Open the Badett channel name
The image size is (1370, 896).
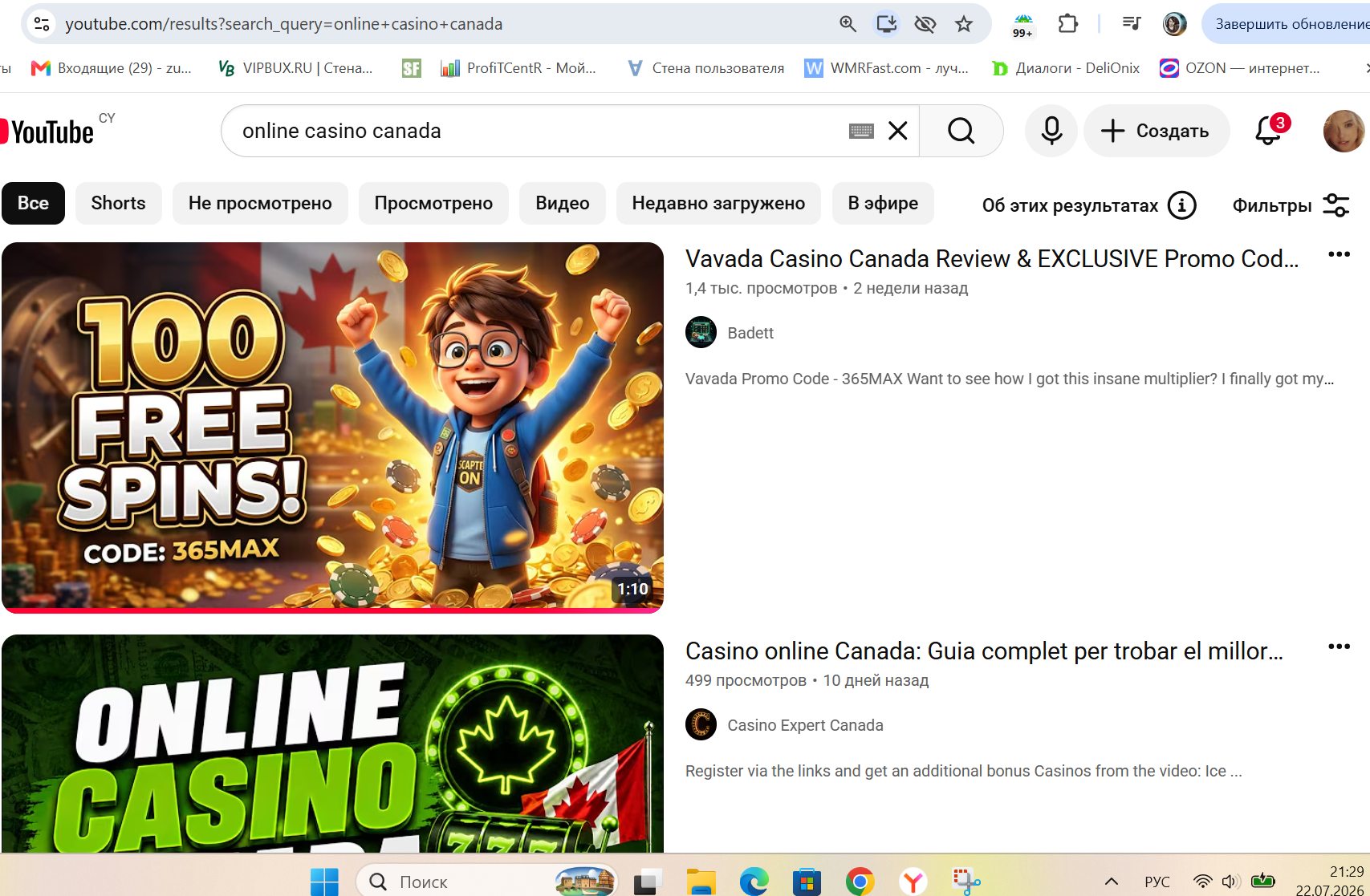[x=750, y=333]
